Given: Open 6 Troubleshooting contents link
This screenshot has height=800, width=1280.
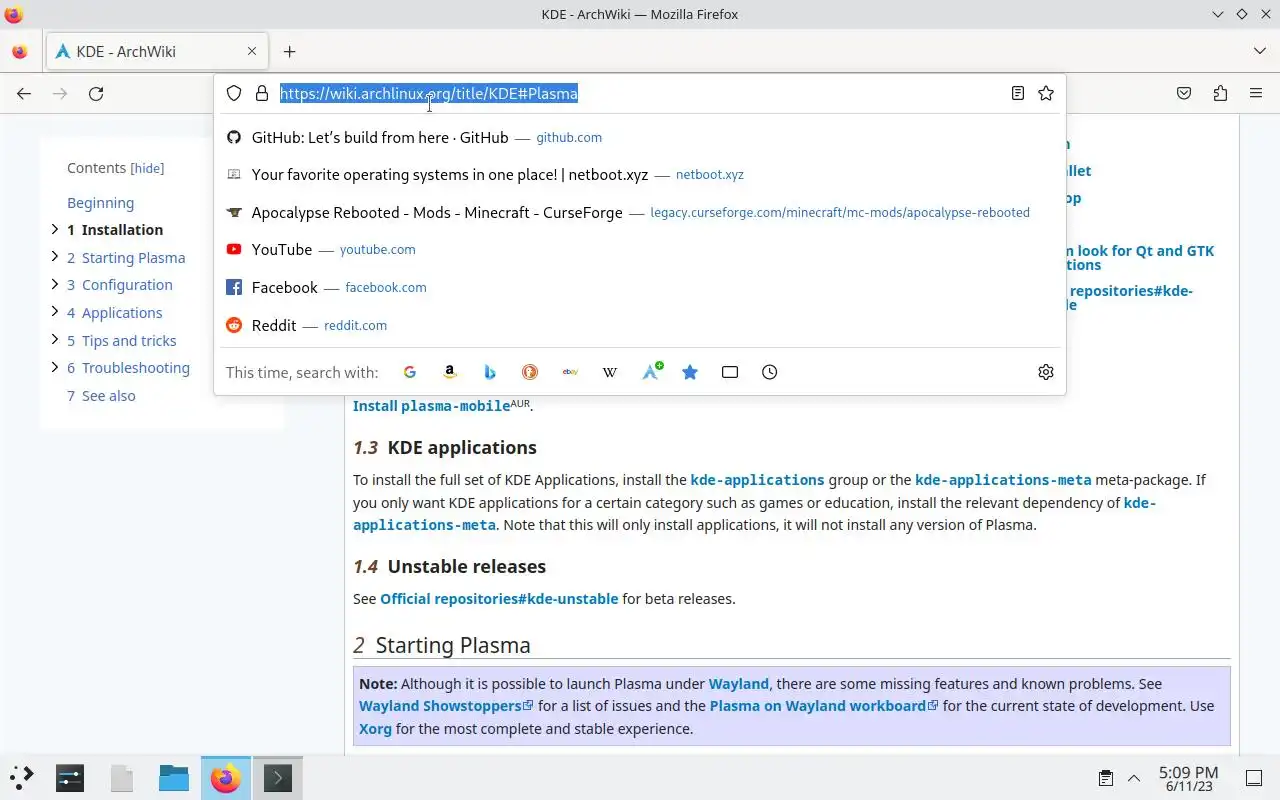Looking at the screenshot, I should click(x=128, y=368).
